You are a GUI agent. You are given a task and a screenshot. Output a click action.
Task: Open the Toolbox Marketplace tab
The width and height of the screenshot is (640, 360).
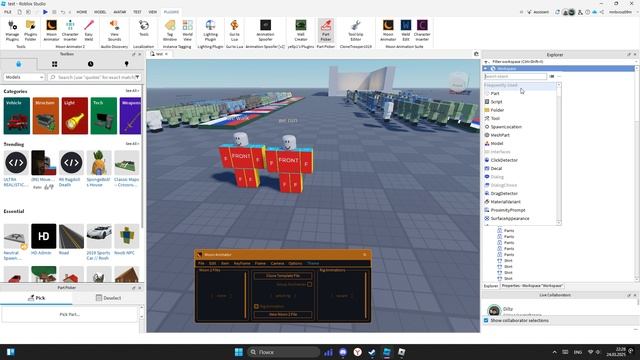pyautogui.click(x=18, y=64)
